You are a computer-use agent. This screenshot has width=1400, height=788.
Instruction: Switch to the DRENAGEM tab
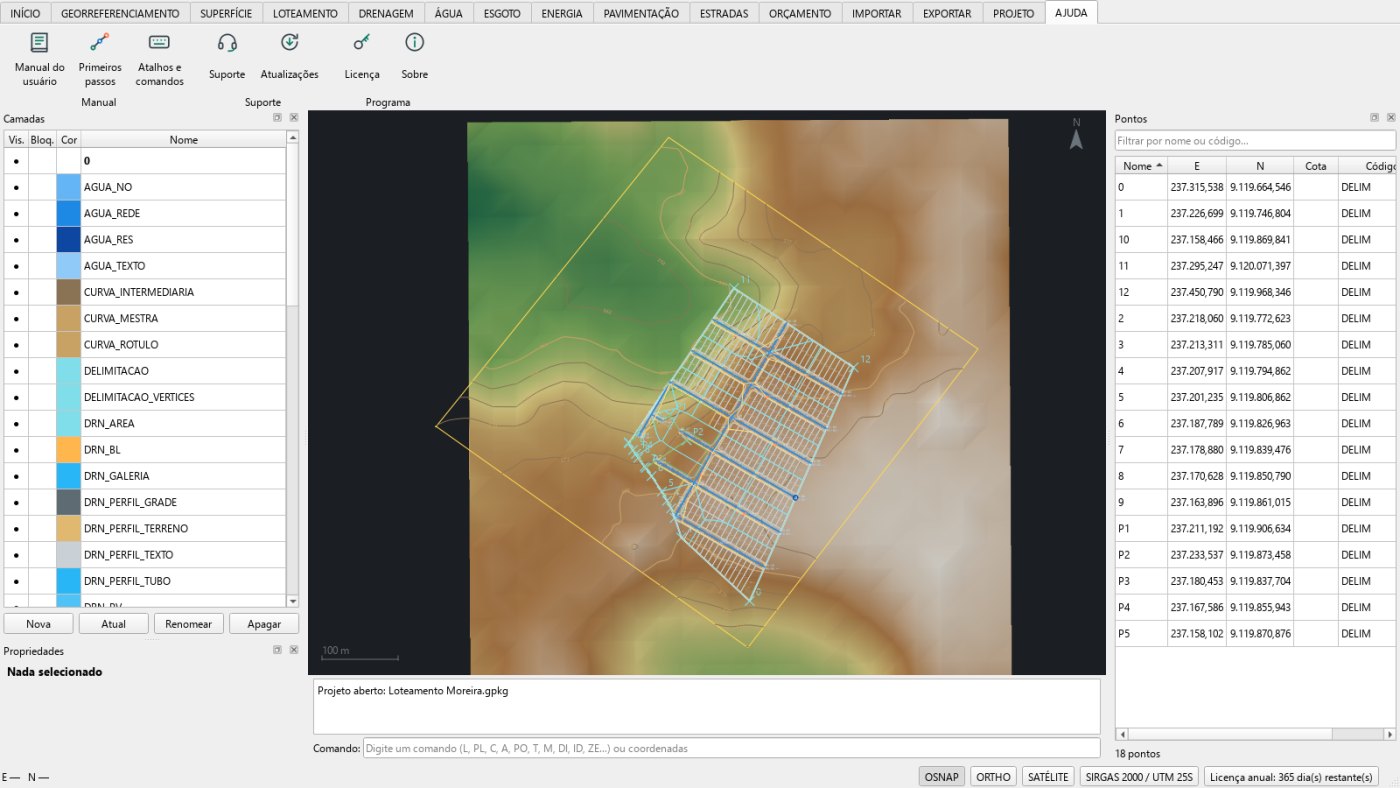387,13
